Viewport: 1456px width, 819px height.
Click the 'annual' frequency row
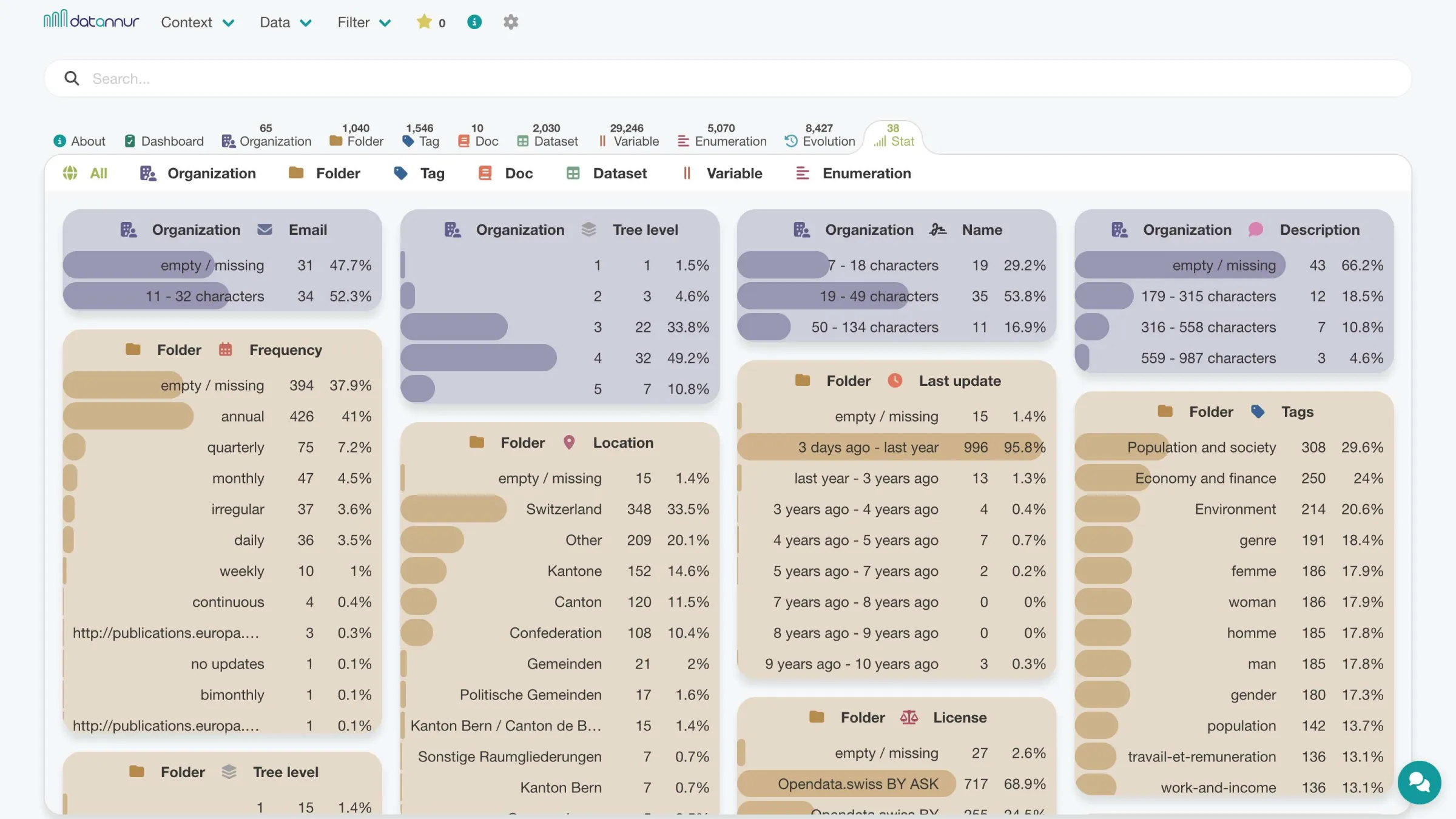222,417
